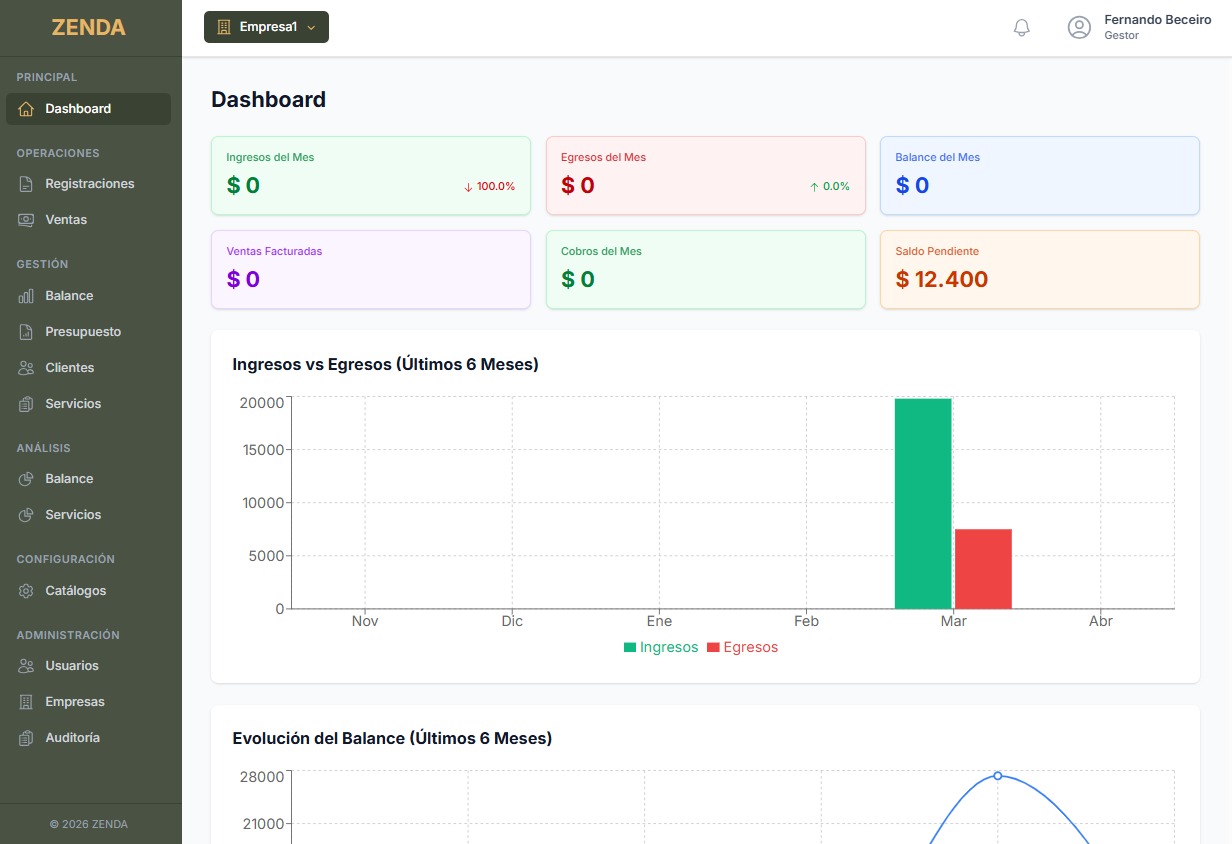
Task: Click the ZENDA logo header
Action: pyautogui.click(x=89, y=27)
